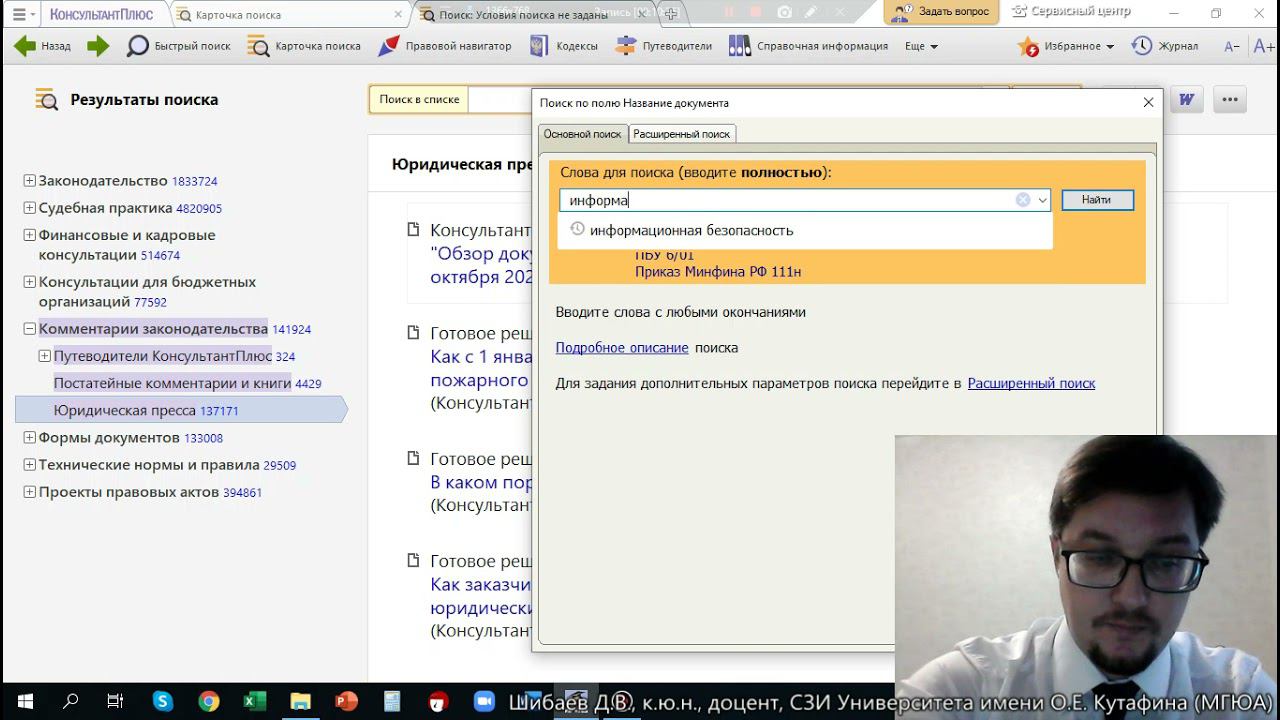Open Карточка поиска from the toolbar

(304, 46)
